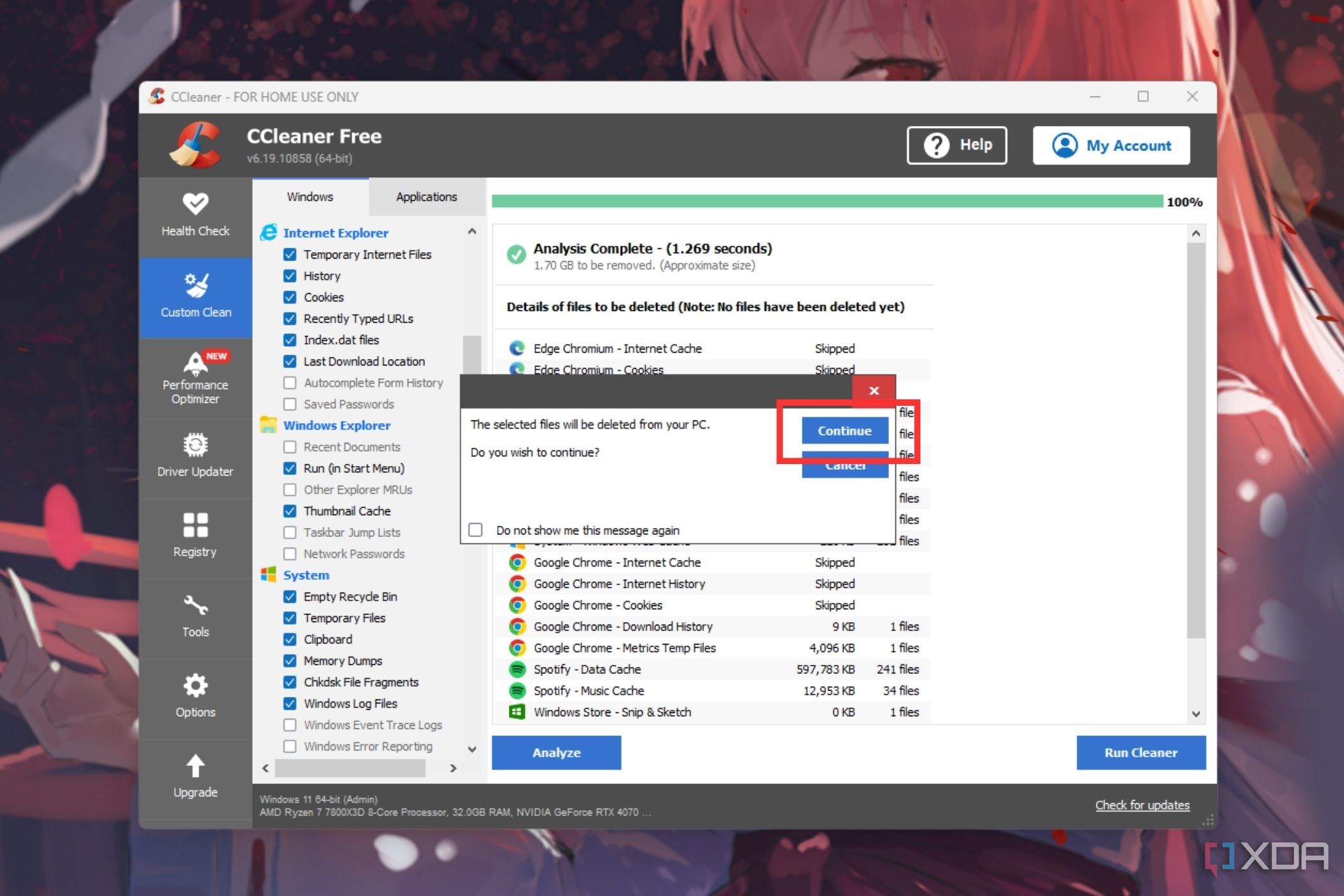The height and width of the screenshot is (896, 1344).
Task: Collapse the System section header
Action: 306,575
